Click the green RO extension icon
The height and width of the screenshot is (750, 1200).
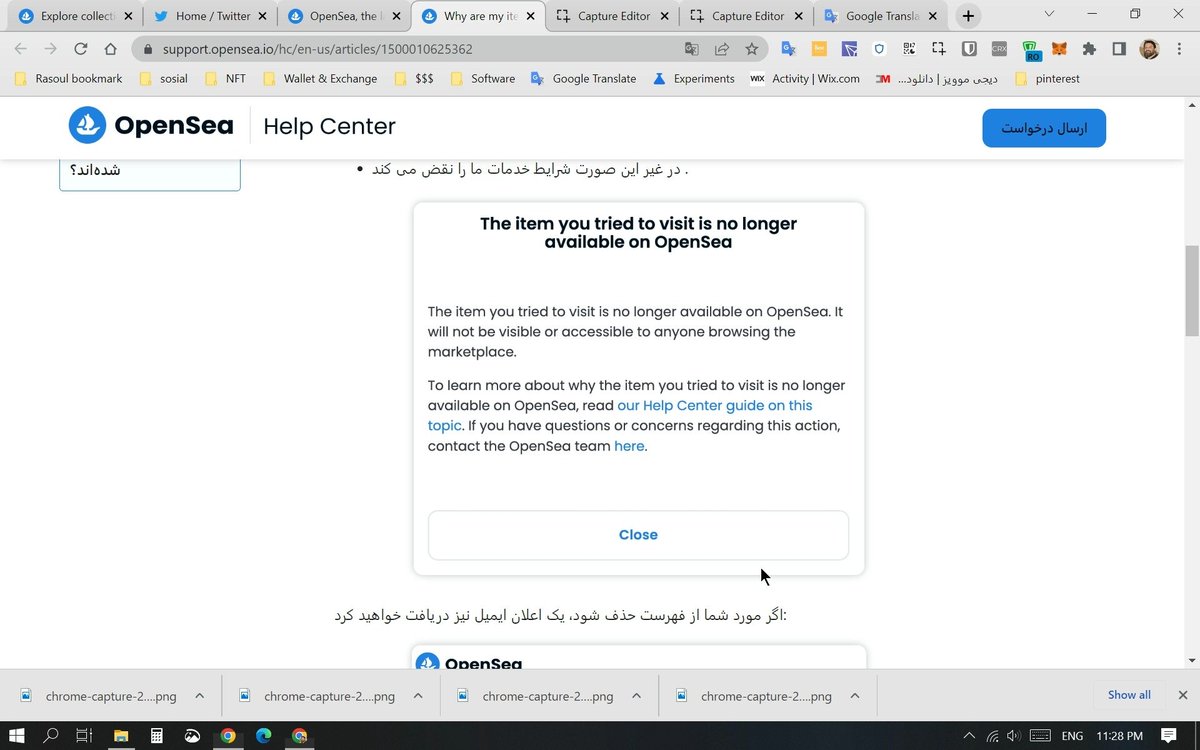1030,50
